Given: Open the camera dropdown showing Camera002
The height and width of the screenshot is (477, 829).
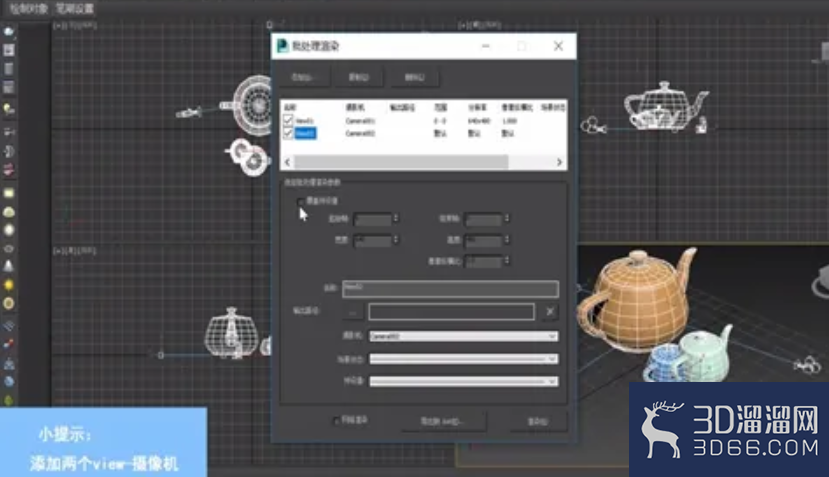Looking at the screenshot, I should 464,336.
